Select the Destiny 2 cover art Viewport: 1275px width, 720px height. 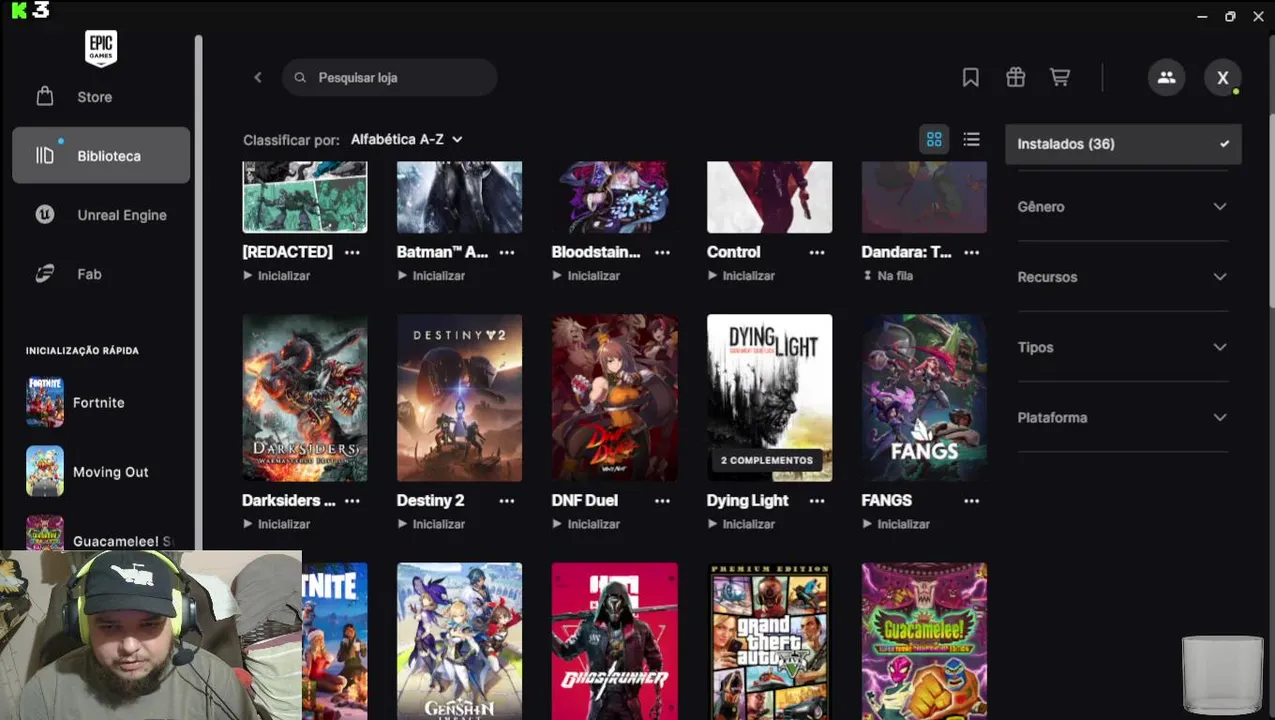click(x=460, y=398)
